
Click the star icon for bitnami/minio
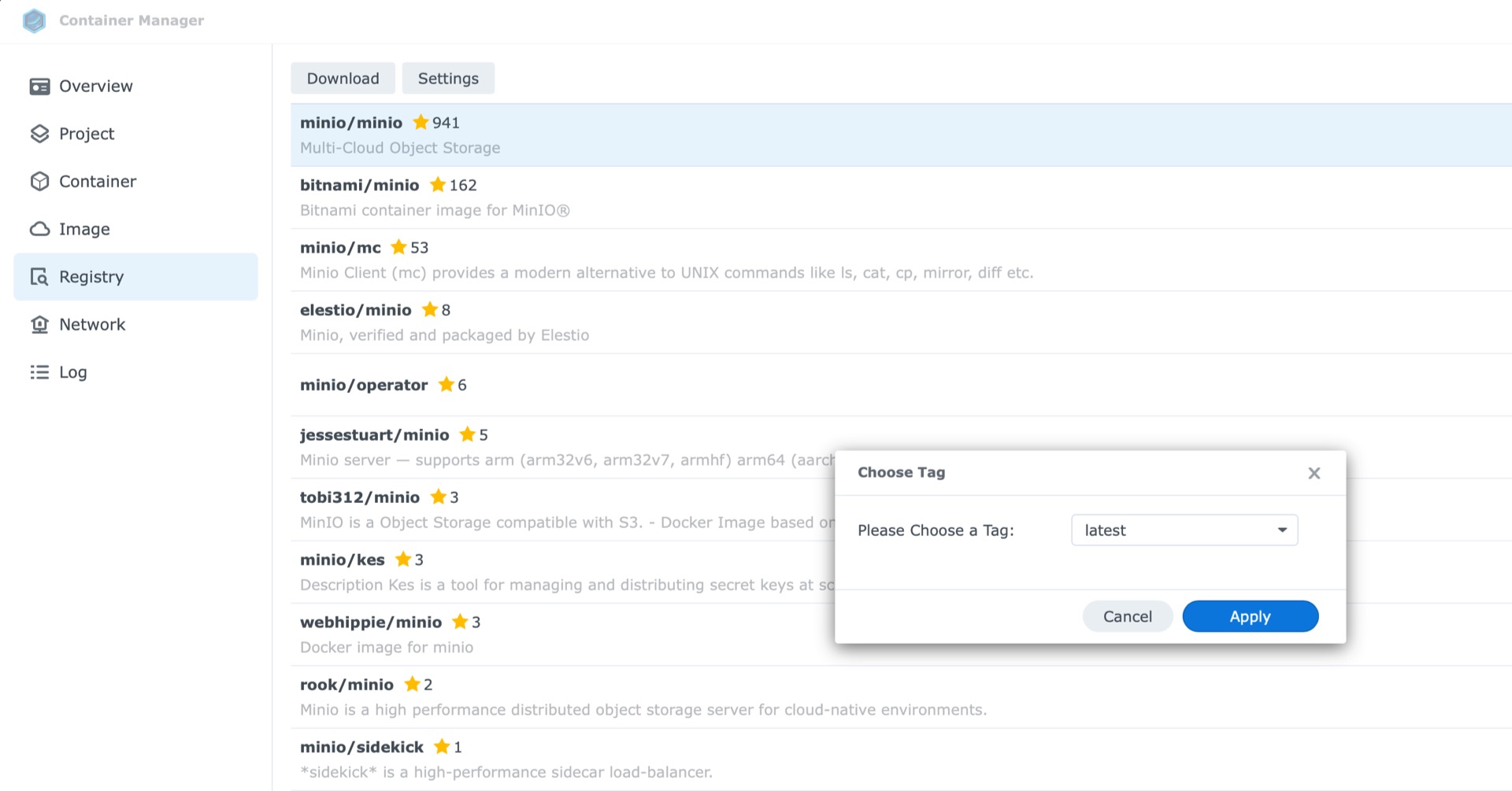pos(438,184)
